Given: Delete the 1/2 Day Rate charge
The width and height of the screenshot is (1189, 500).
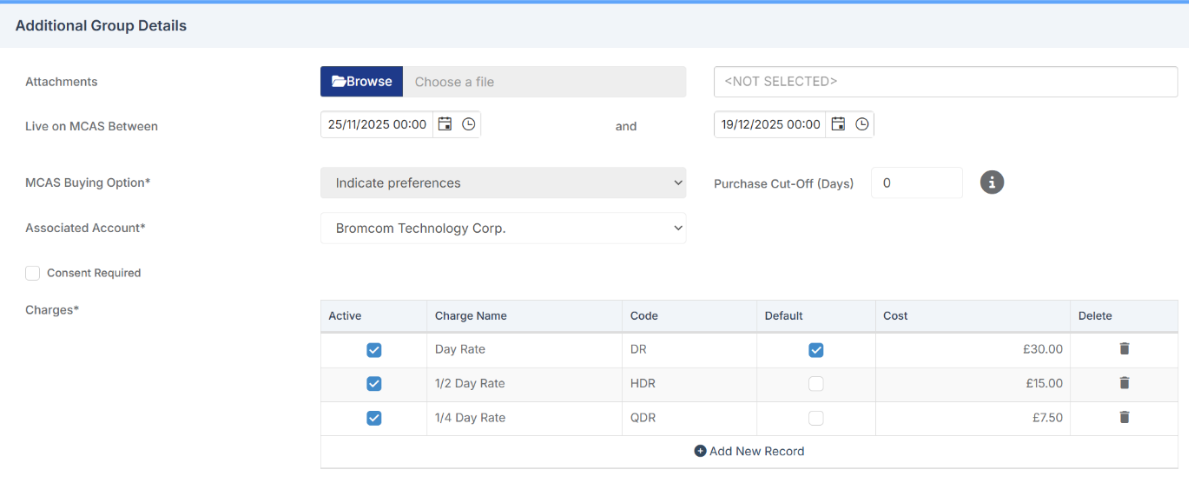Looking at the screenshot, I should point(1124,383).
